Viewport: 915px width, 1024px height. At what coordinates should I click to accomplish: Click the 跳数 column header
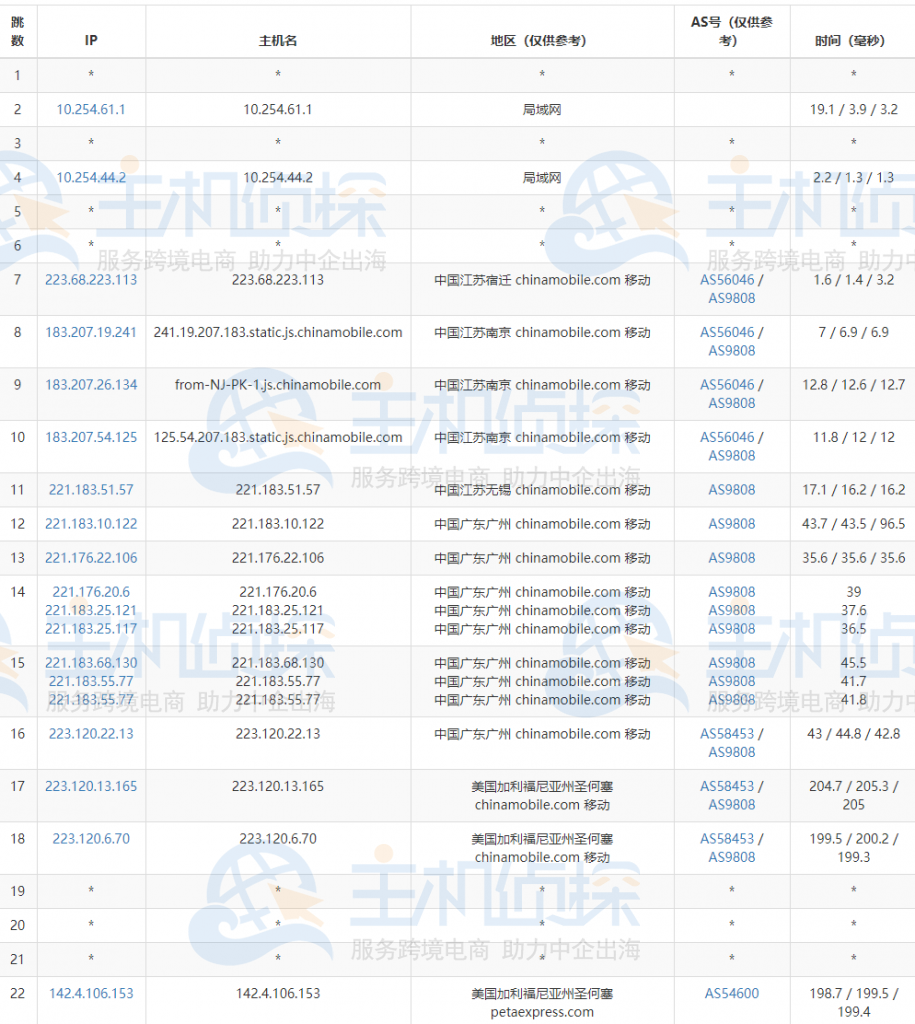18,31
